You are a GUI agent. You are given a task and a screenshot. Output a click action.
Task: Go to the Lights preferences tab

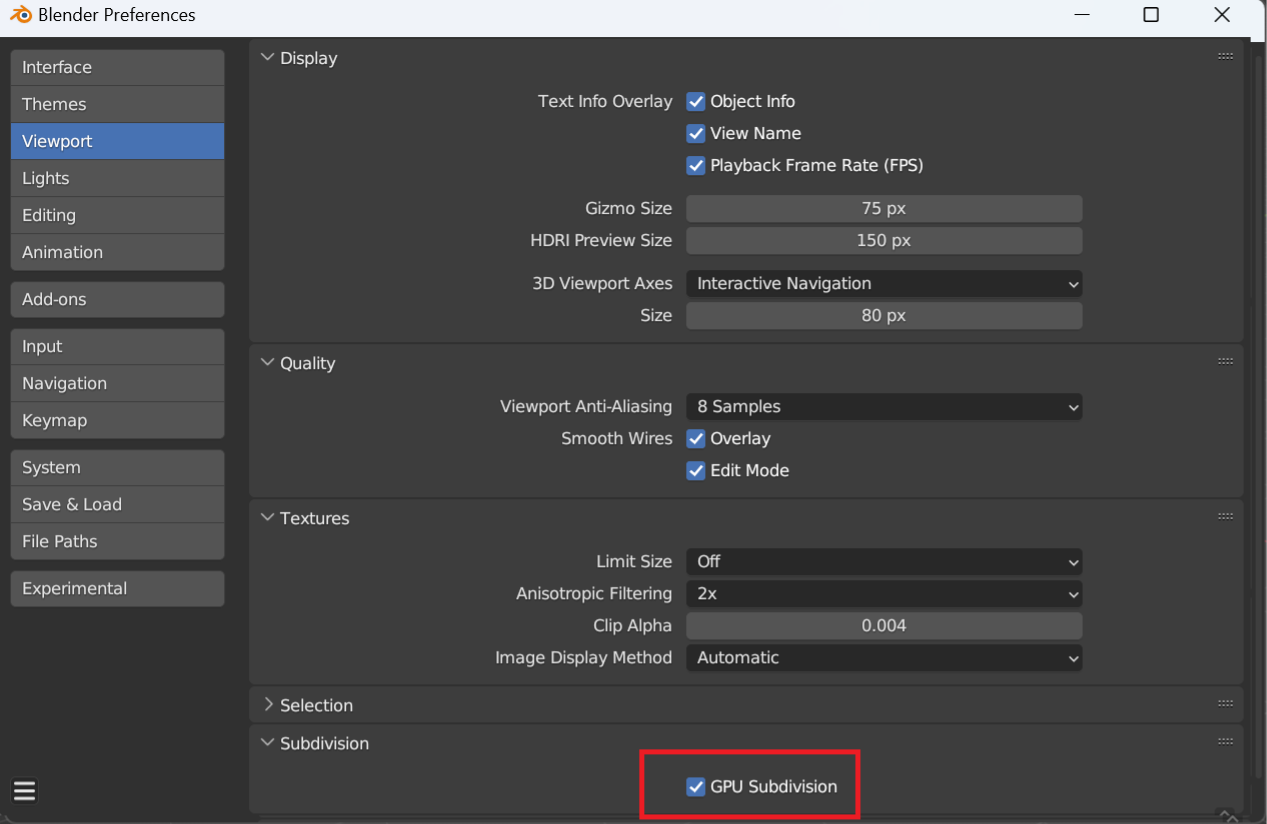(117, 178)
